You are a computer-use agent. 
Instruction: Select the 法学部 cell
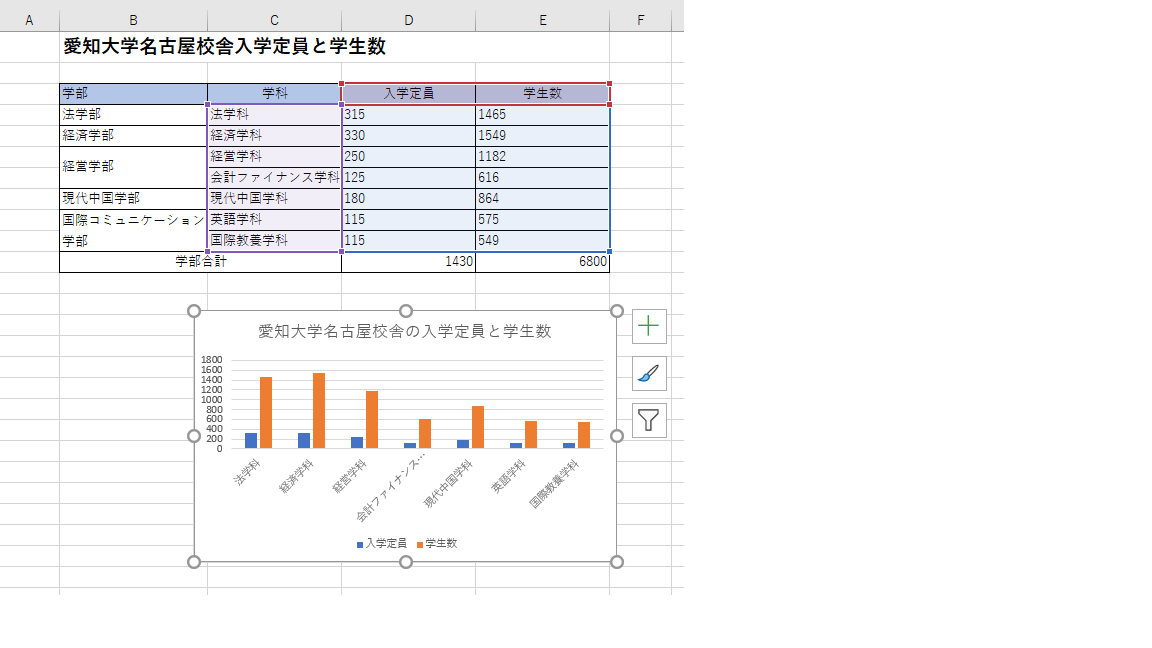point(133,115)
